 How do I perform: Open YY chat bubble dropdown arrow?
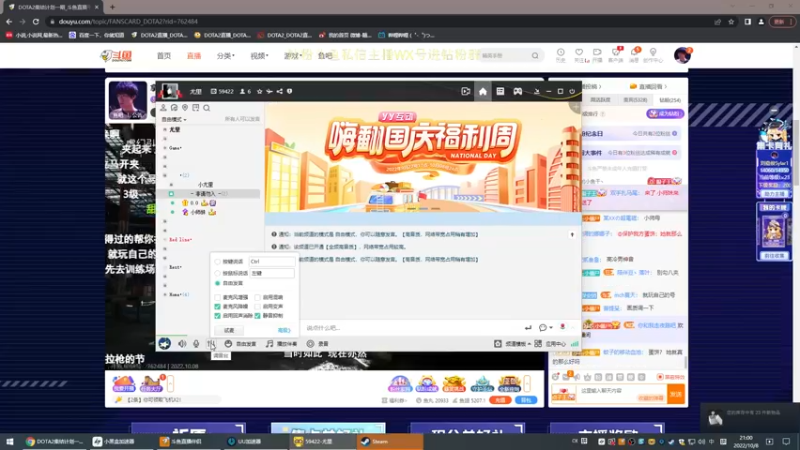[551, 328]
